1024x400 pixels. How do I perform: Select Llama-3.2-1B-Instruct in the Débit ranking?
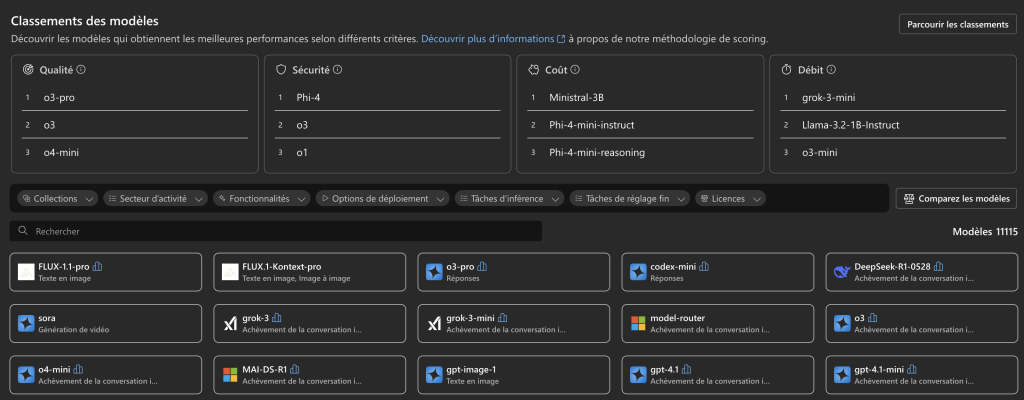[850, 125]
